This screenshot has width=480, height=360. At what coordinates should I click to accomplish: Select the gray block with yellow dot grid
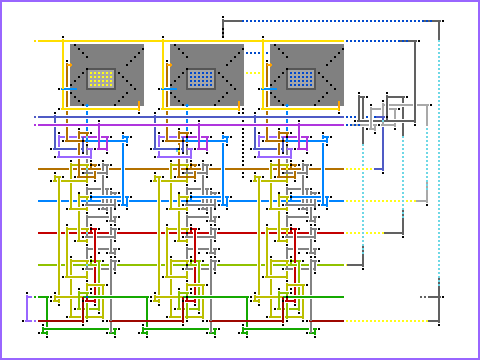107,75
